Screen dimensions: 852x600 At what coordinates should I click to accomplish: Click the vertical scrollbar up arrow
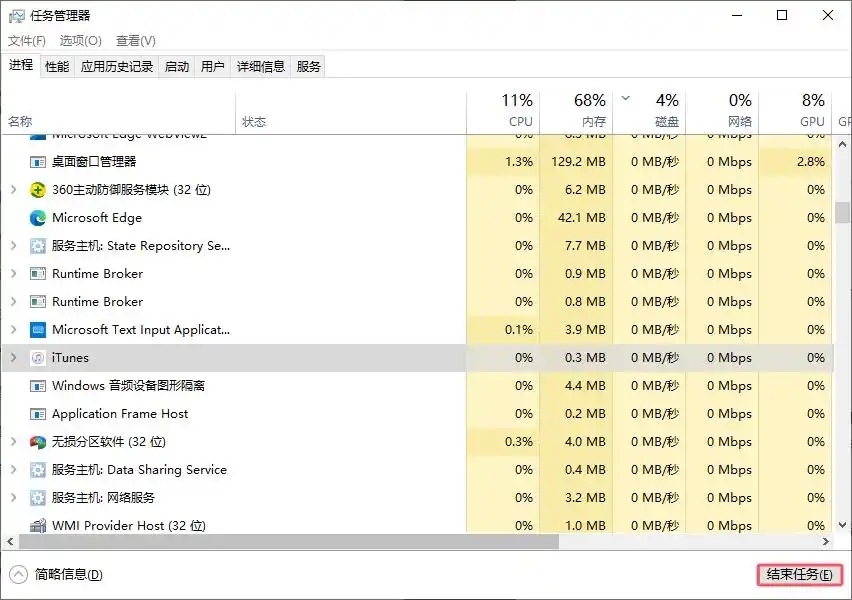click(x=842, y=145)
